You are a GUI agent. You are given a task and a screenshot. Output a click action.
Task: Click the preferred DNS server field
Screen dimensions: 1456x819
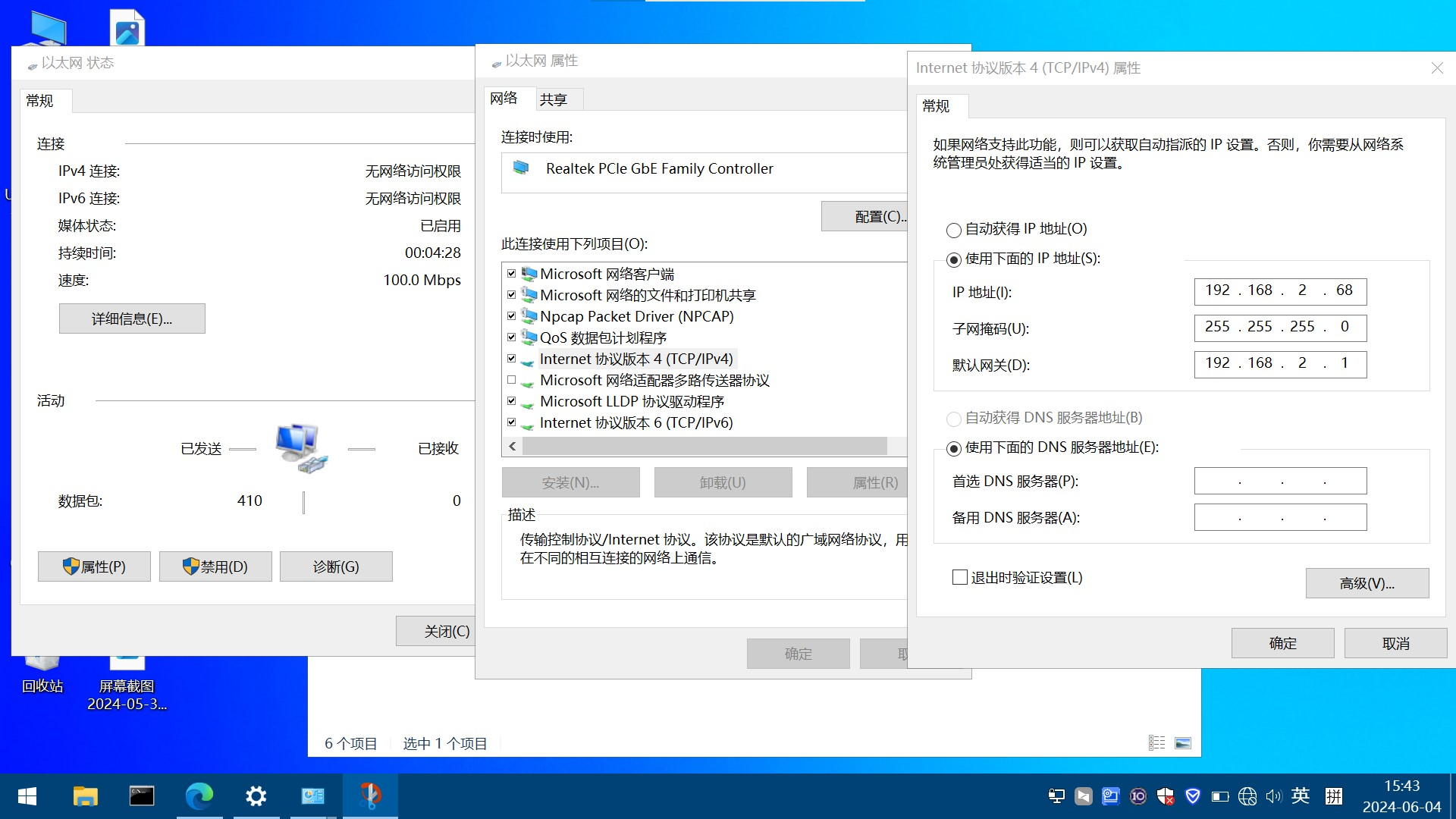point(1280,481)
